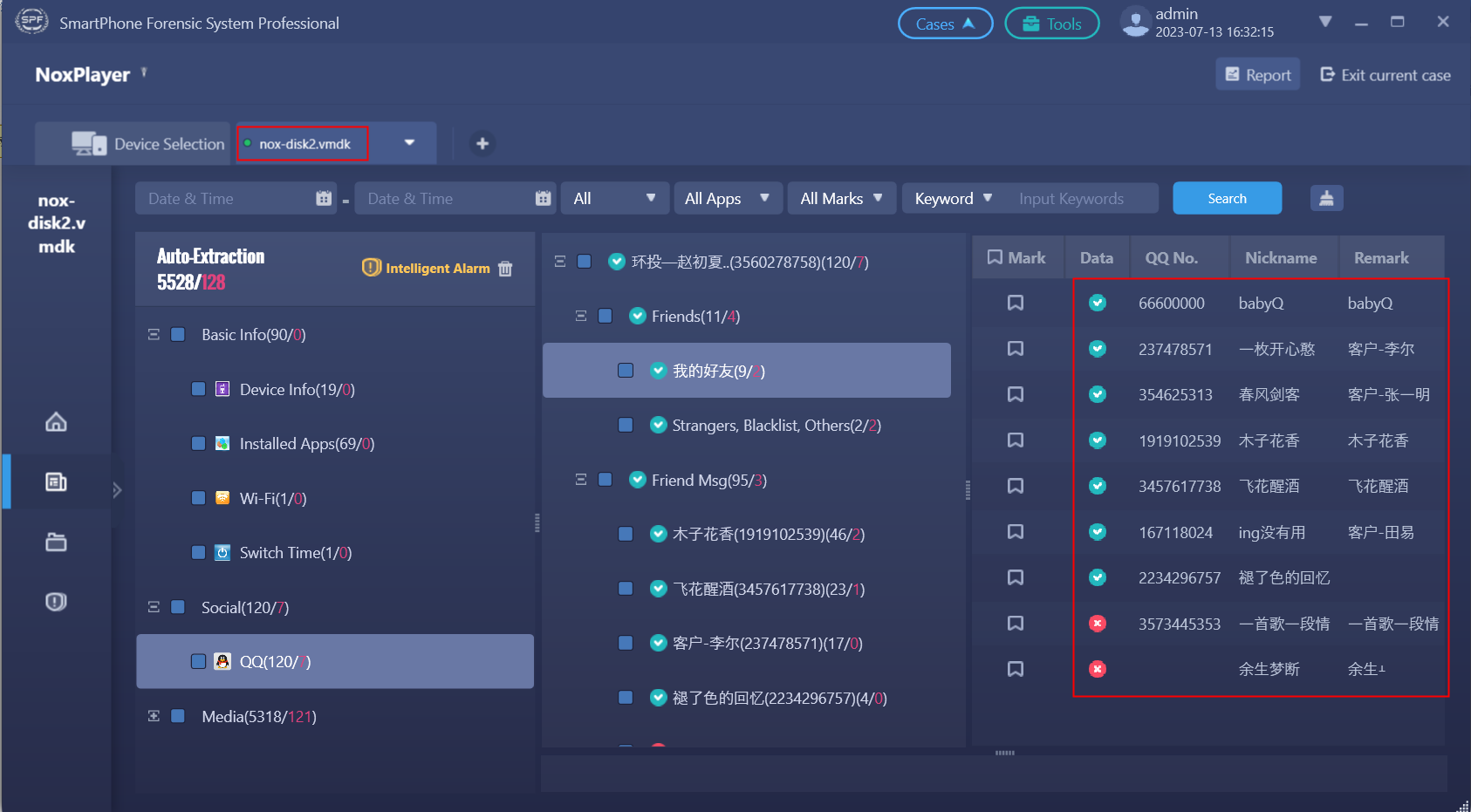Click the Search button
1471x812 pixels.
[1227, 198]
